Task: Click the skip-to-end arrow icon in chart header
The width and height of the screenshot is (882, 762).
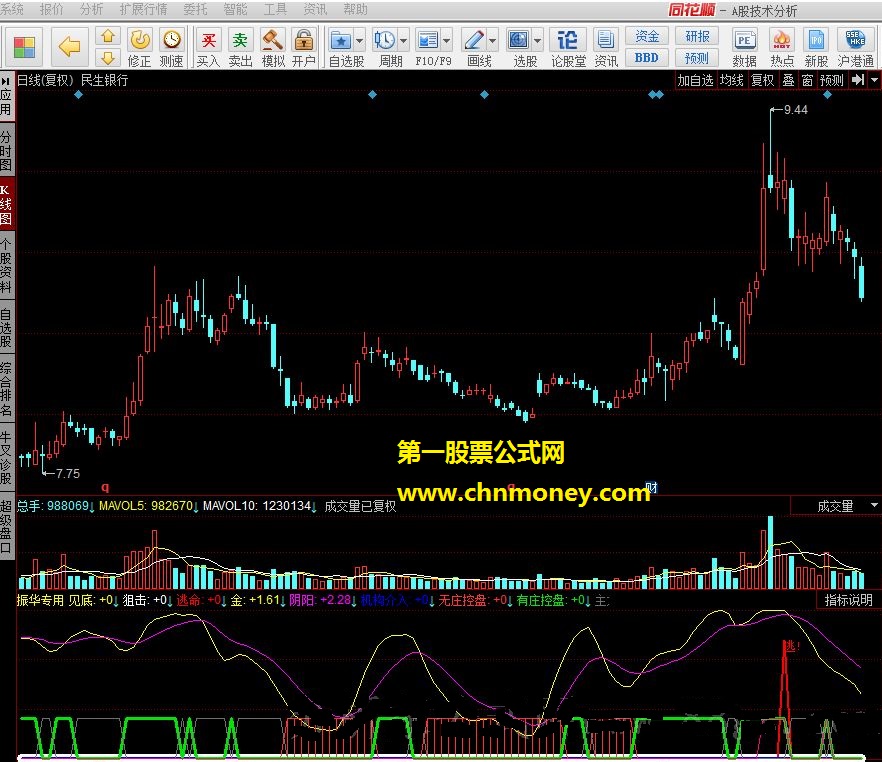Action: click(858, 80)
